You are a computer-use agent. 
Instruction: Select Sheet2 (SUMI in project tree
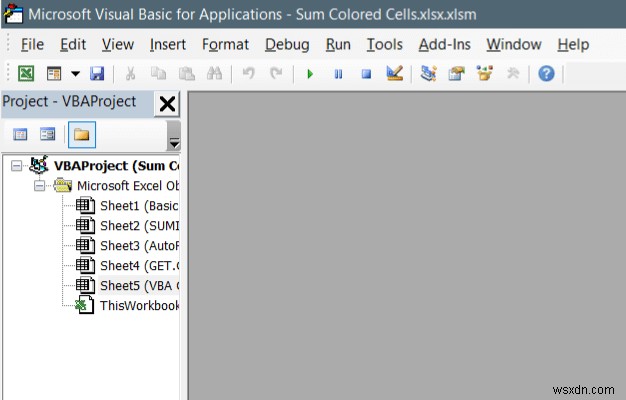coord(139,226)
